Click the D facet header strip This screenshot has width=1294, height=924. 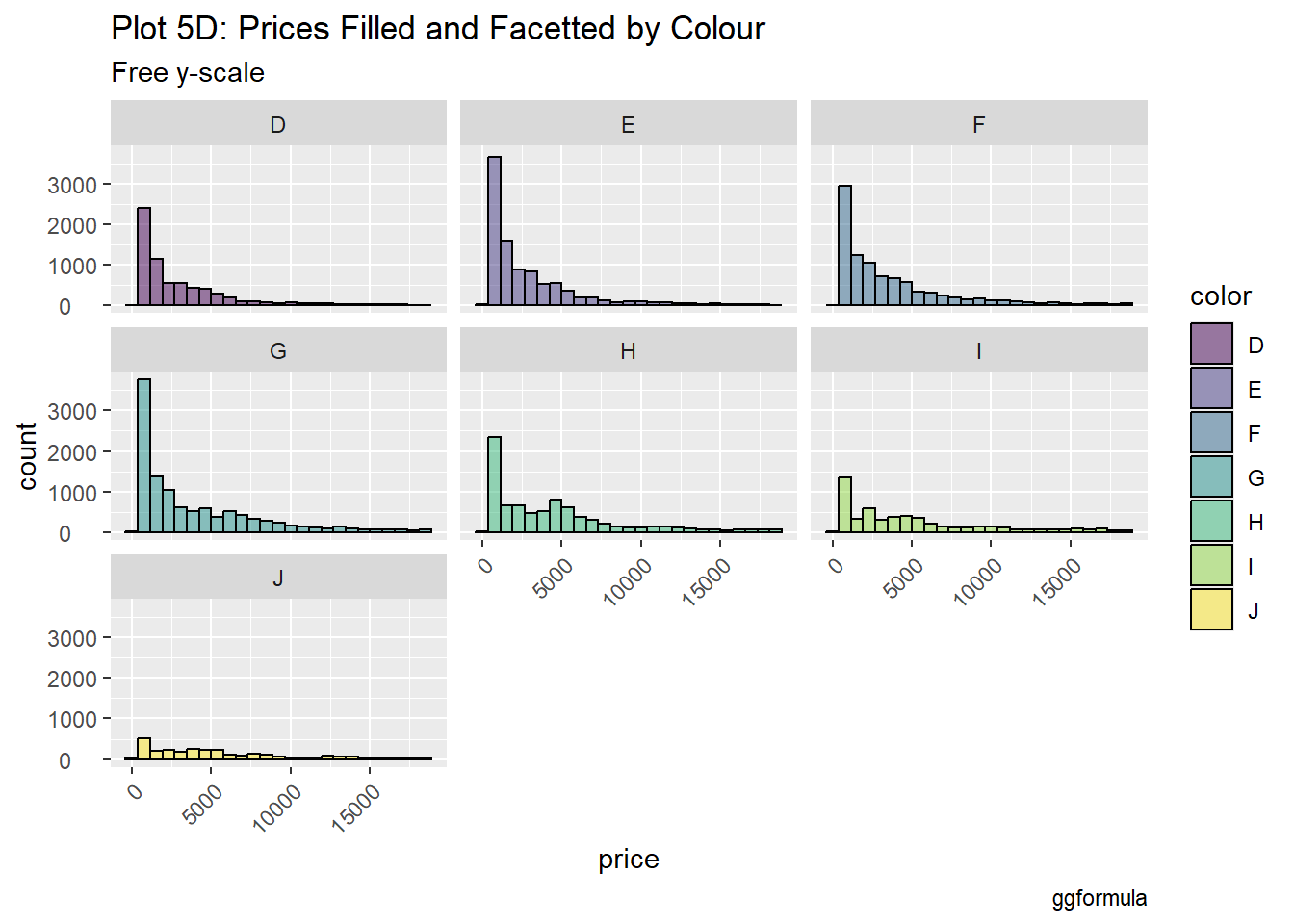point(278,124)
